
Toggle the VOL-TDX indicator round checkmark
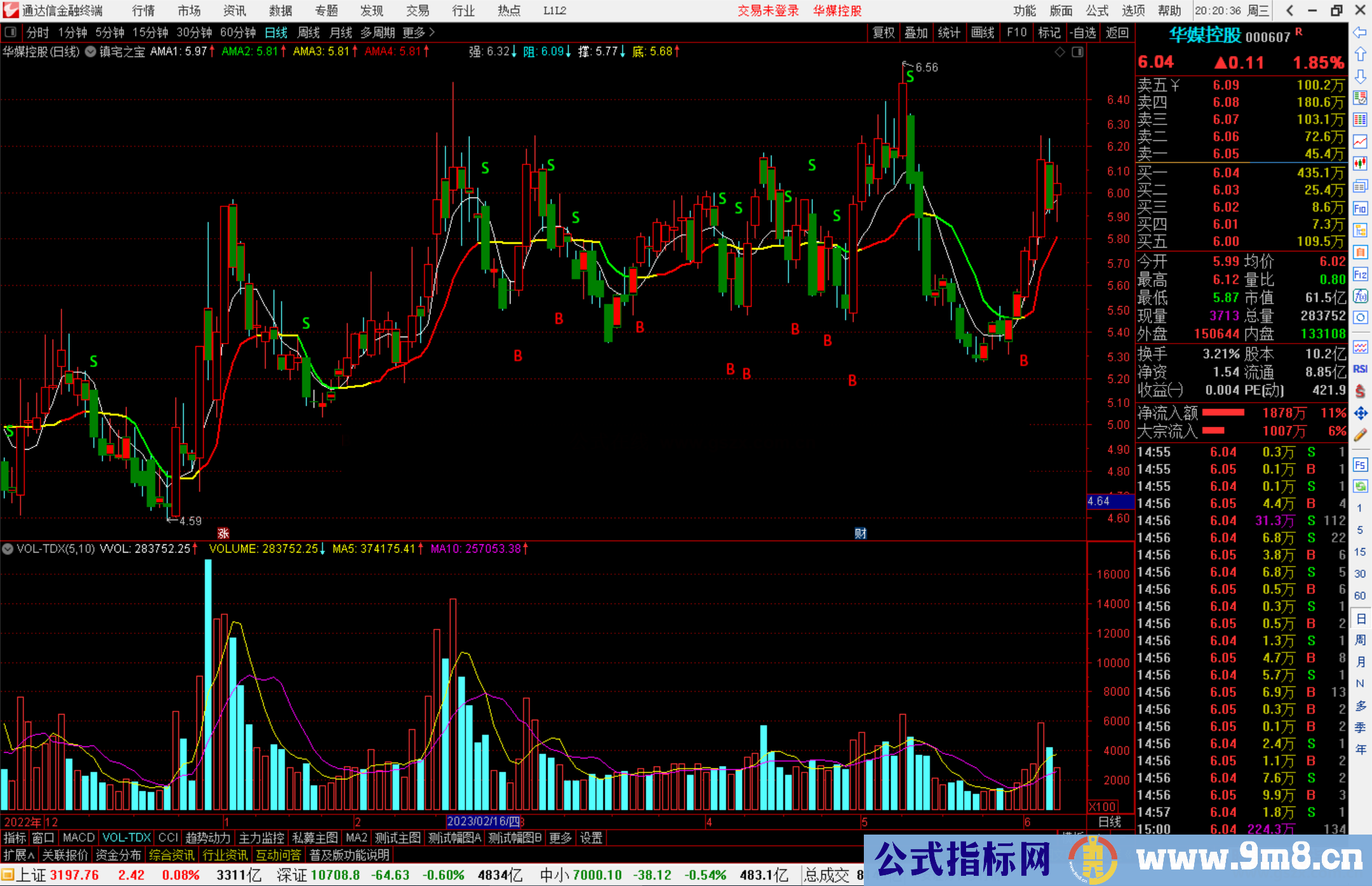(x=8, y=549)
